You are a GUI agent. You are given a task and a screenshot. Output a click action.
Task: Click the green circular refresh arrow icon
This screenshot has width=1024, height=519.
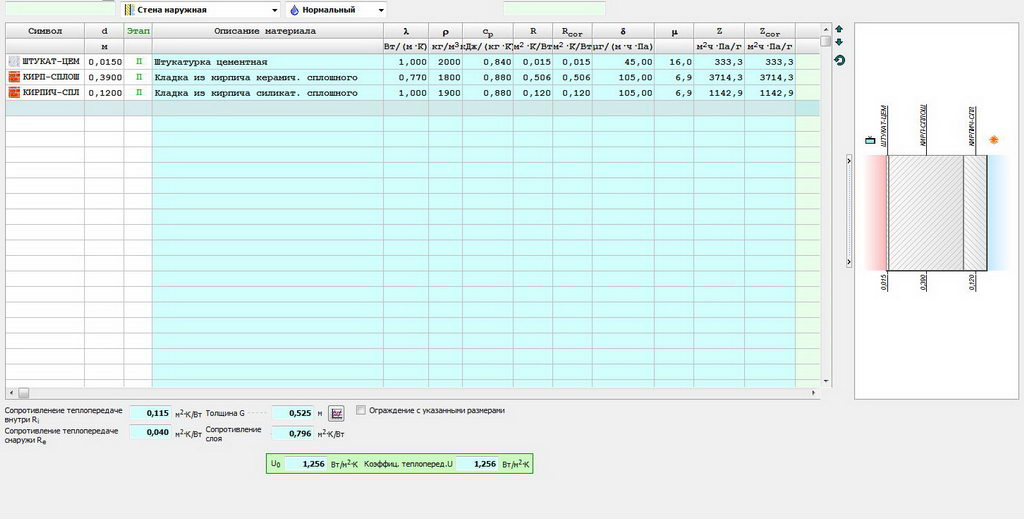coord(838,61)
